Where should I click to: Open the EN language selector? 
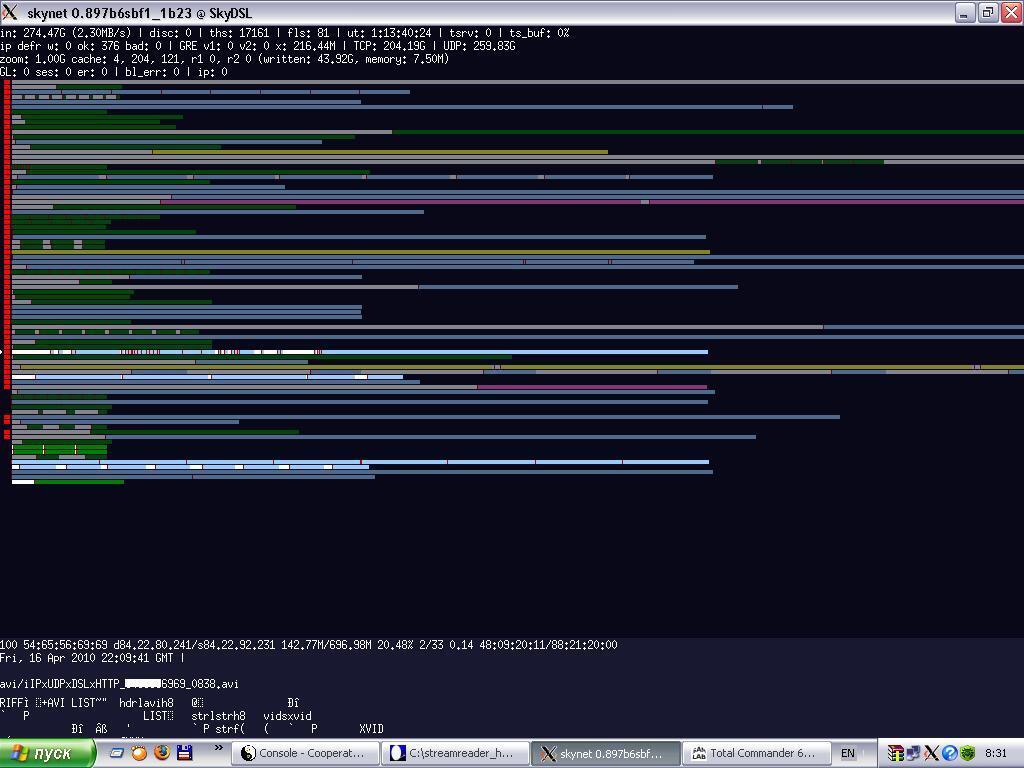[x=848, y=753]
